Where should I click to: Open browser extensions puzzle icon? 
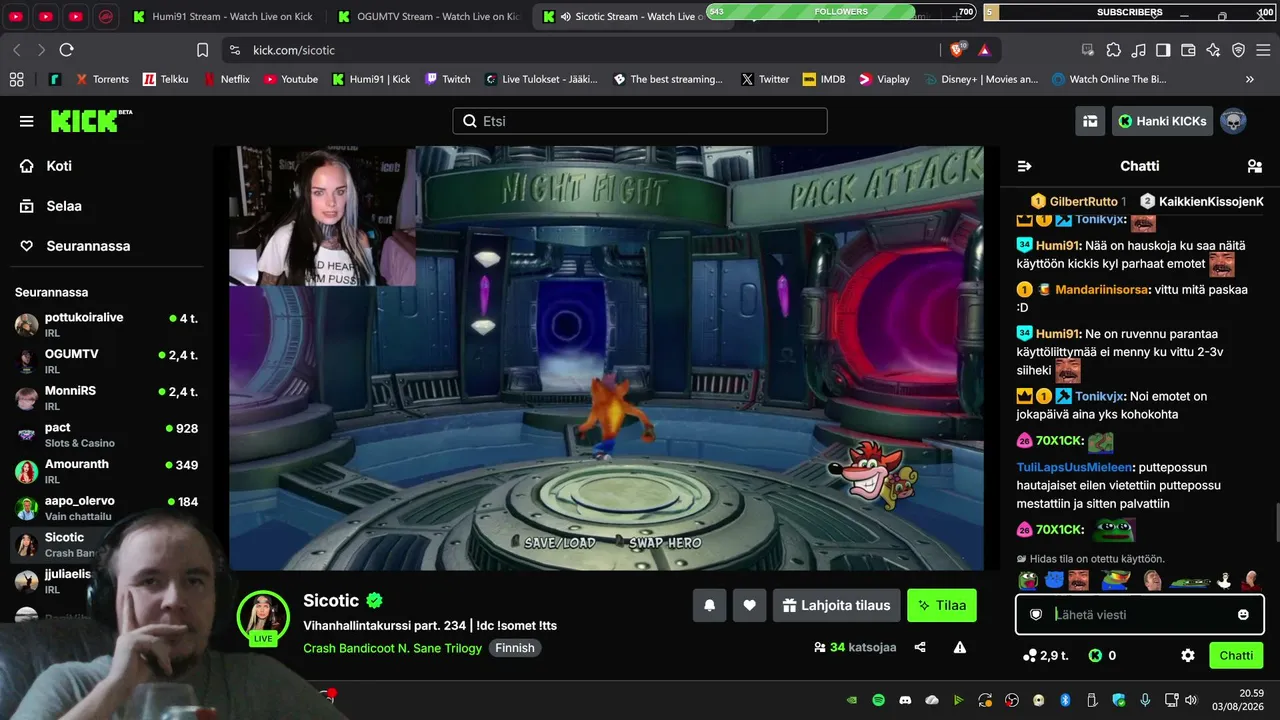(x=1113, y=50)
